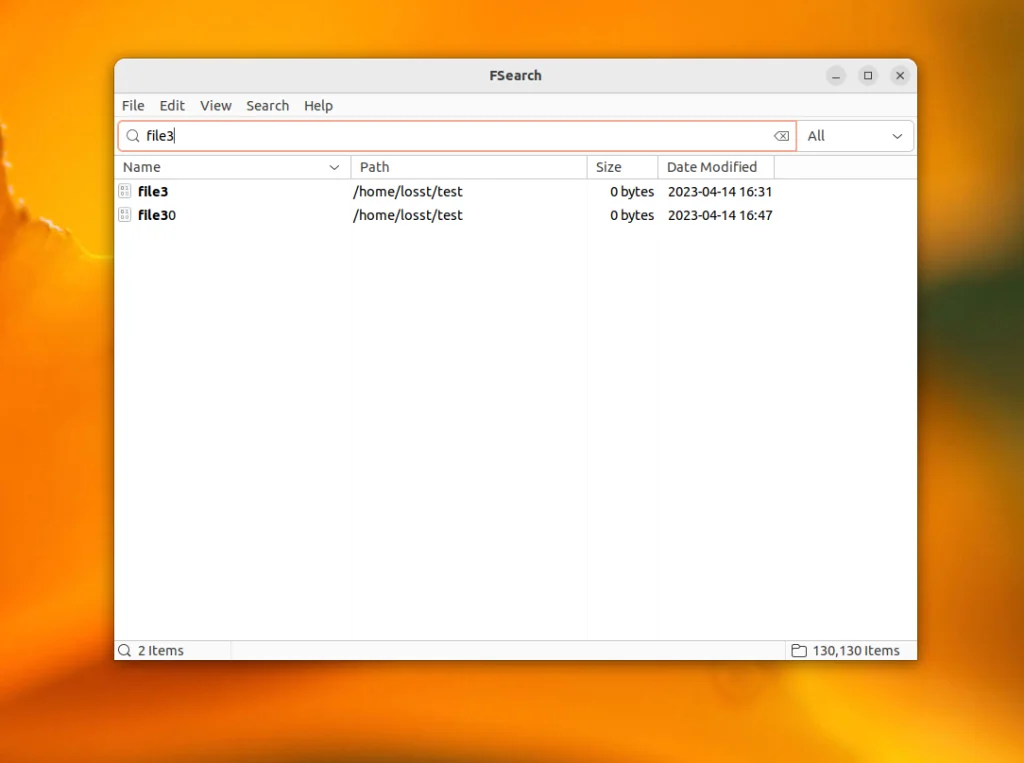This screenshot has width=1024, height=763.
Task: Click the file30 file icon
Action: click(x=125, y=215)
